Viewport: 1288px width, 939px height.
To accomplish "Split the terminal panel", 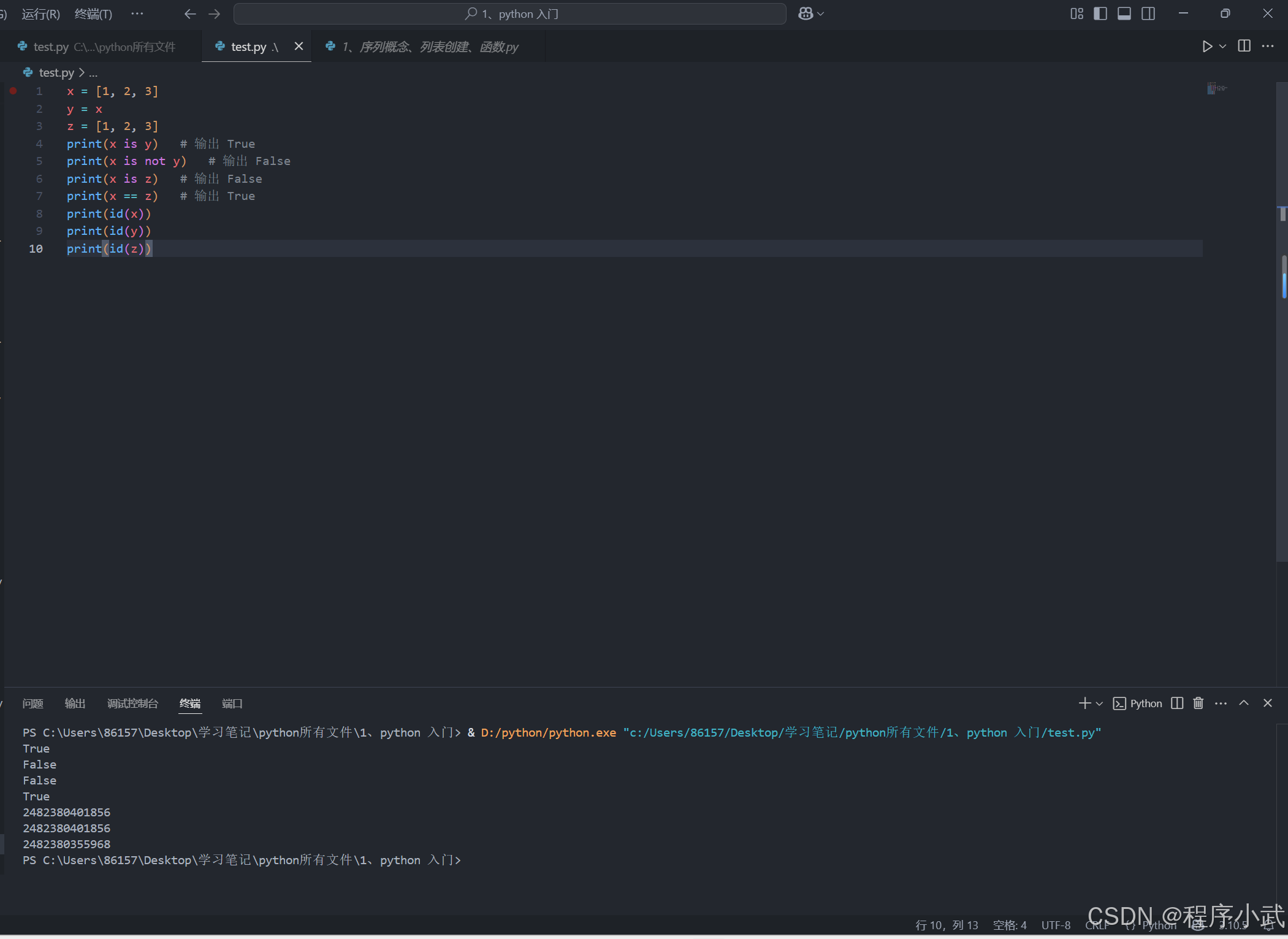I will click(x=1176, y=703).
